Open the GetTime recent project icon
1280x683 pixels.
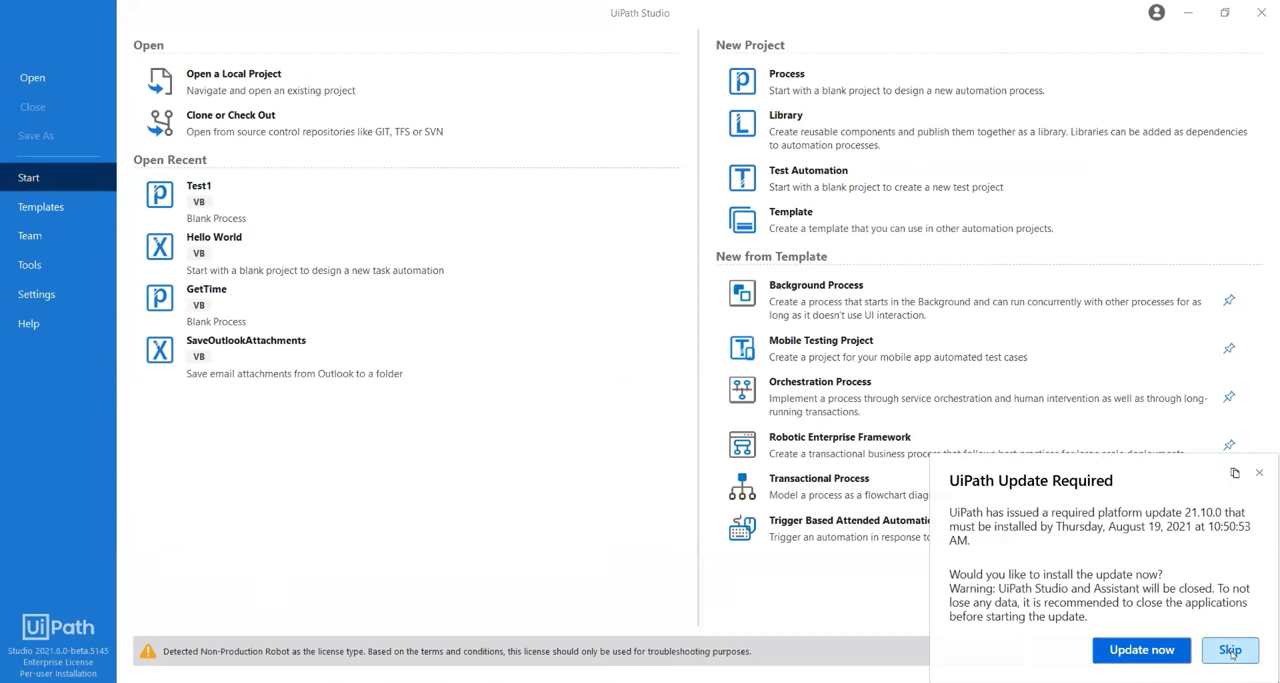coord(160,297)
